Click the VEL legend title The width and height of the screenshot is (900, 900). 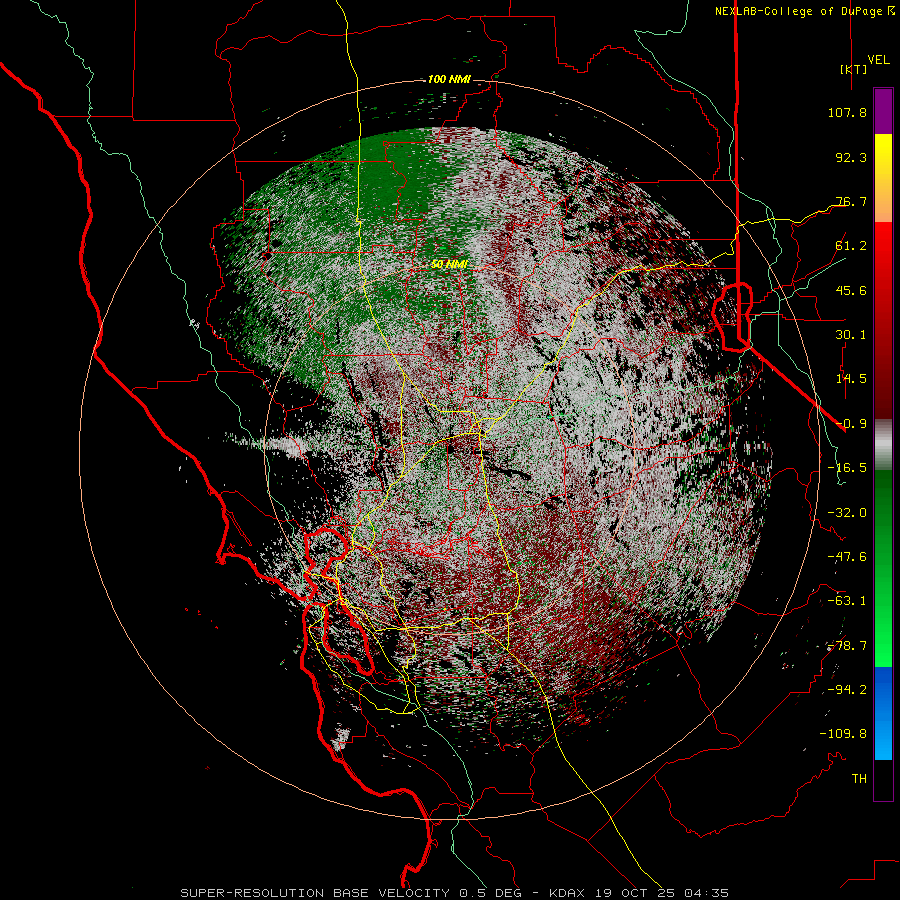tap(878, 60)
